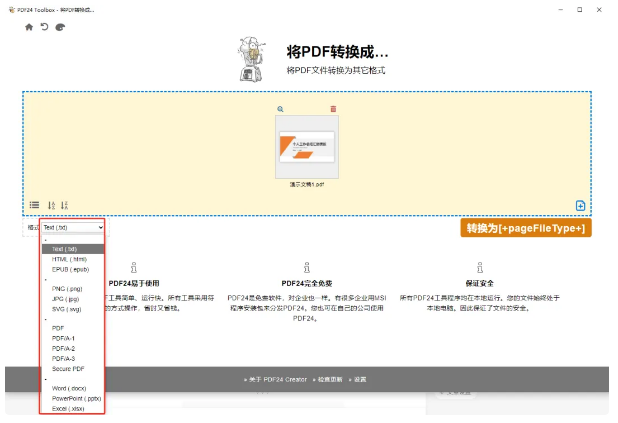
Task: Pick PNG (.png) in the dropdown list
Action: click(69, 288)
